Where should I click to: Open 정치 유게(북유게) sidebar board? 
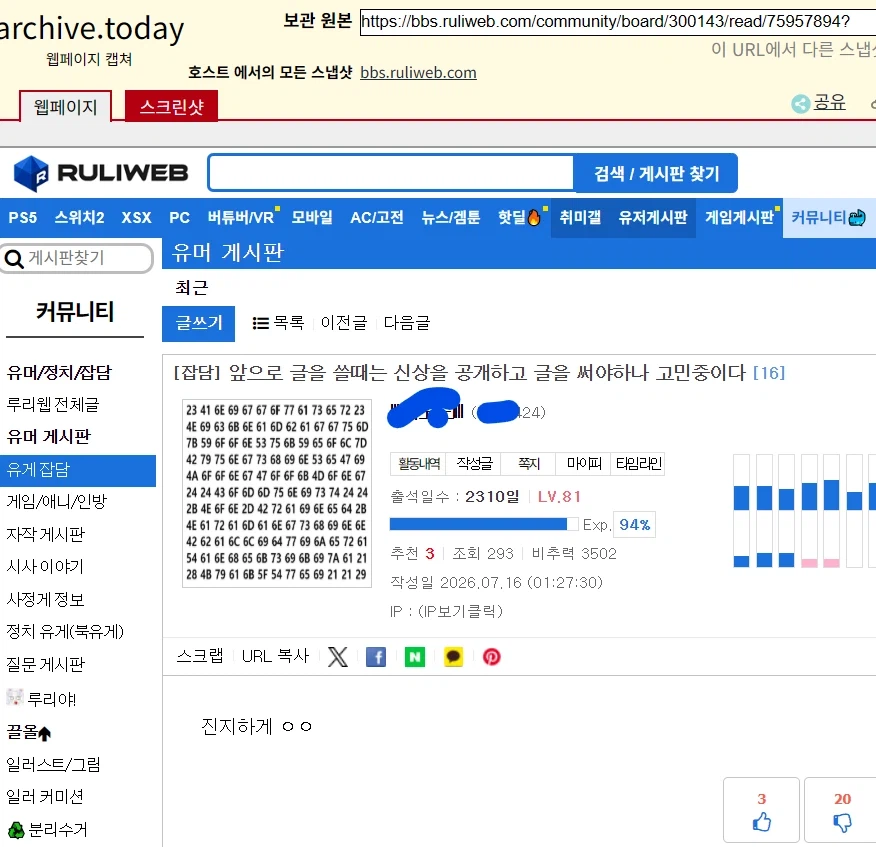point(65,631)
